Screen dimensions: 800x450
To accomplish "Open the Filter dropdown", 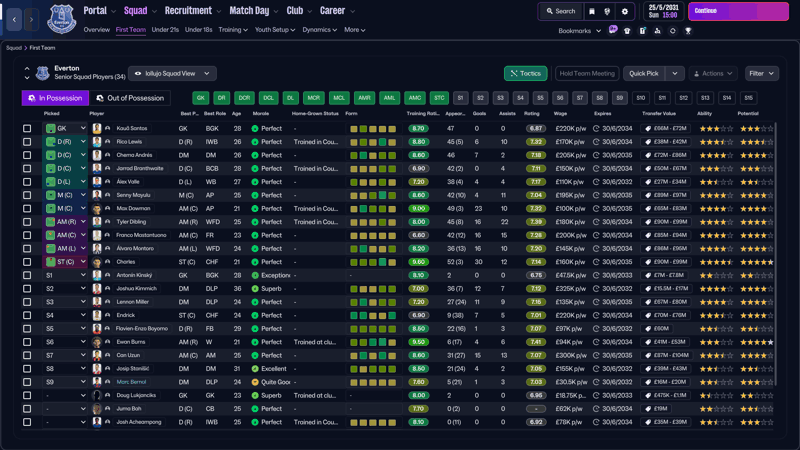I will pyautogui.click(x=761, y=73).
